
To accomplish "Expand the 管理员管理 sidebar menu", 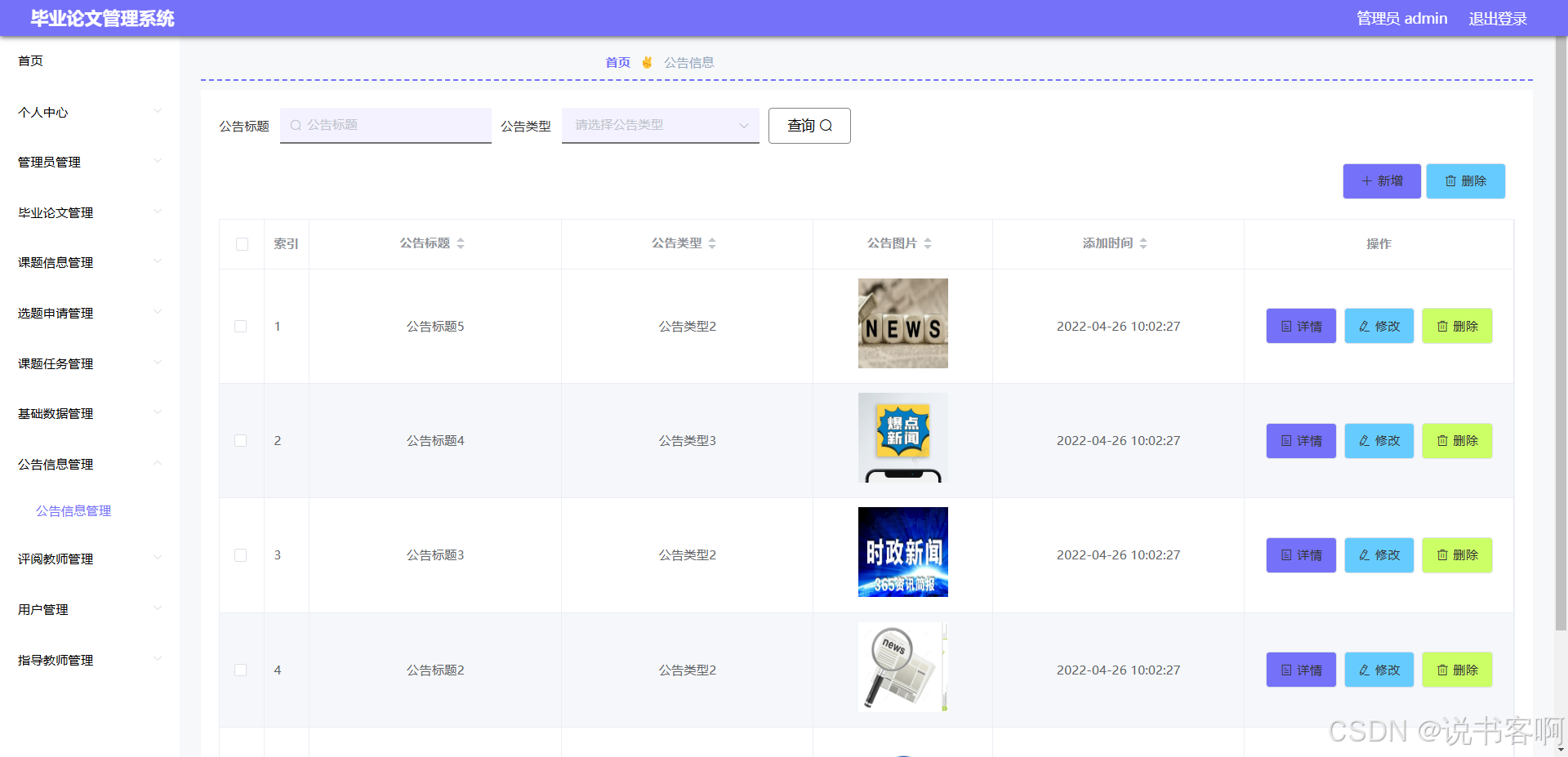I will (90, 162).
